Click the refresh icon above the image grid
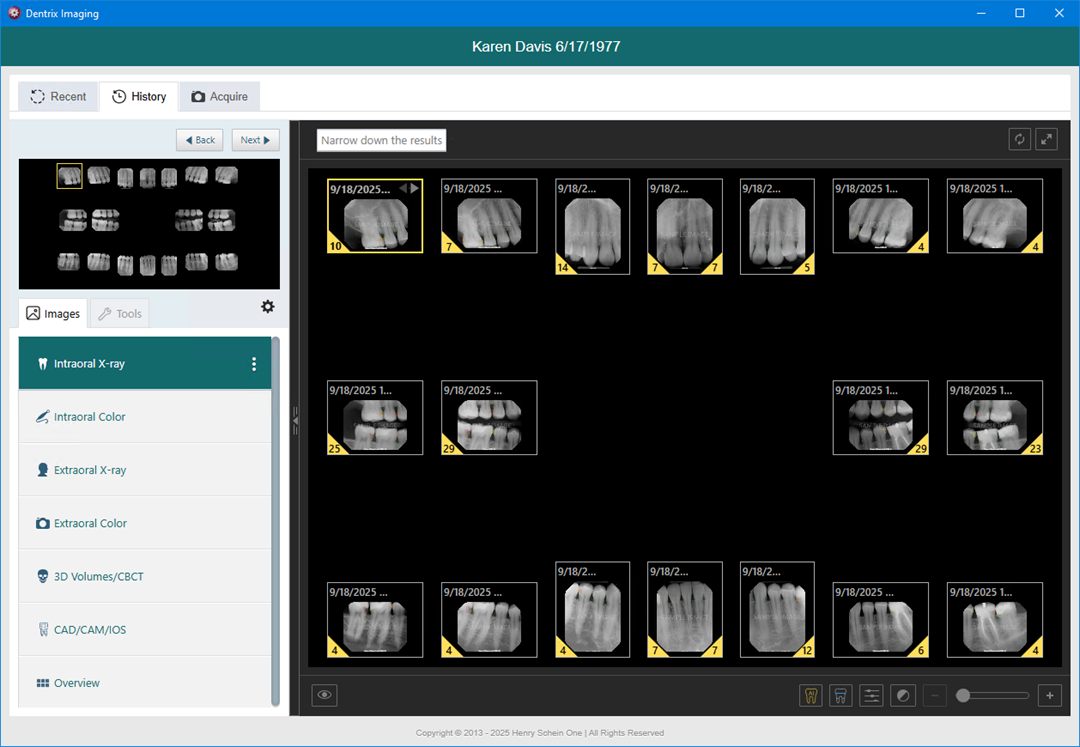Image resolution: width=1080 pixels, height=747 pixels. point(1019,139)
